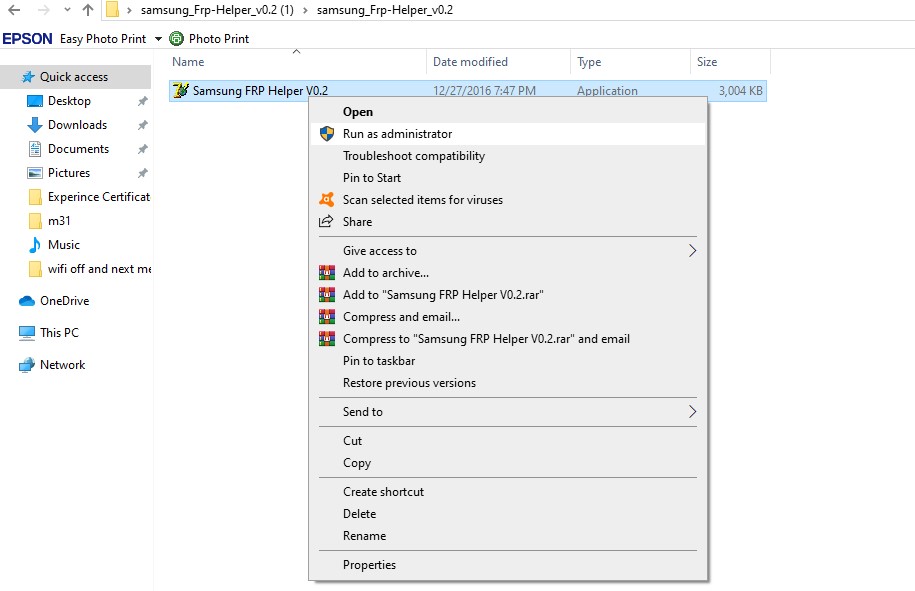Viewport: 915px width, 591px height.
Task: Click Quick access star icon
Action: (x=27, y=77)
